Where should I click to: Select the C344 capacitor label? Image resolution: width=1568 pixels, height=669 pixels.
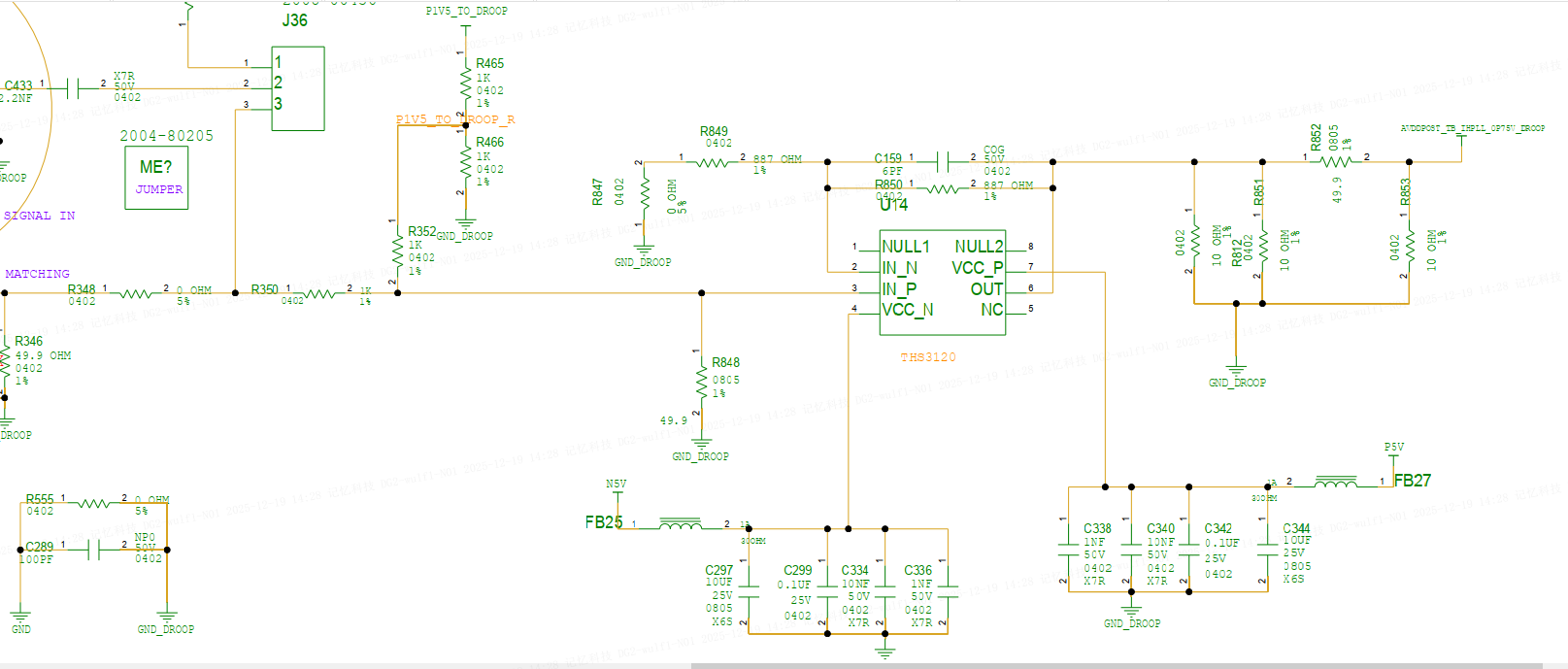coord(1296,528)
